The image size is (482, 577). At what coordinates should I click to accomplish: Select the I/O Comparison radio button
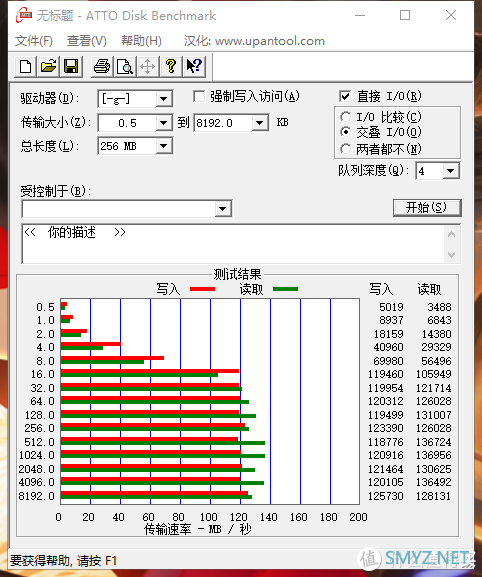[x=345, y=117]
